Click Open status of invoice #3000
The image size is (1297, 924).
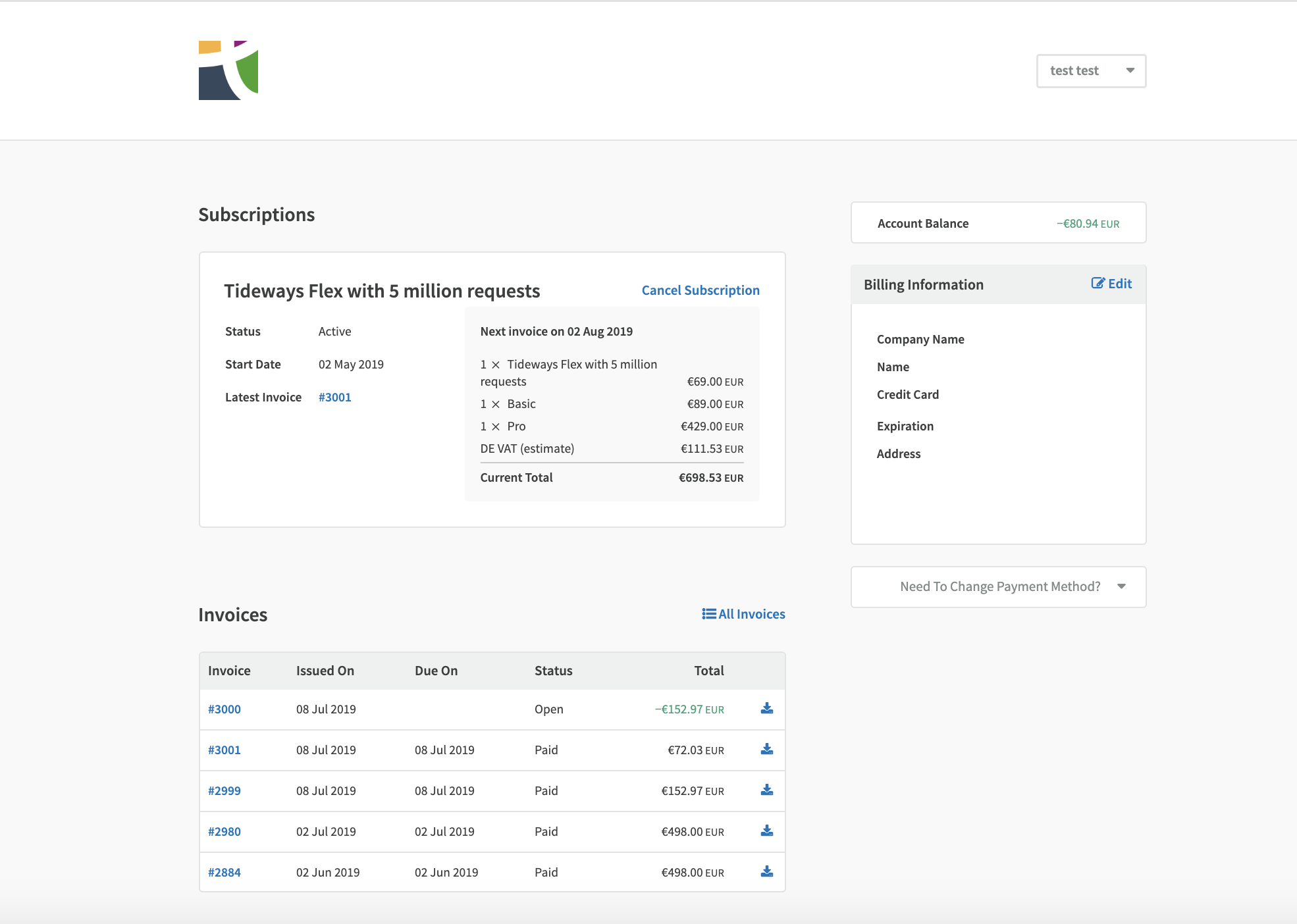pos(549,709)
